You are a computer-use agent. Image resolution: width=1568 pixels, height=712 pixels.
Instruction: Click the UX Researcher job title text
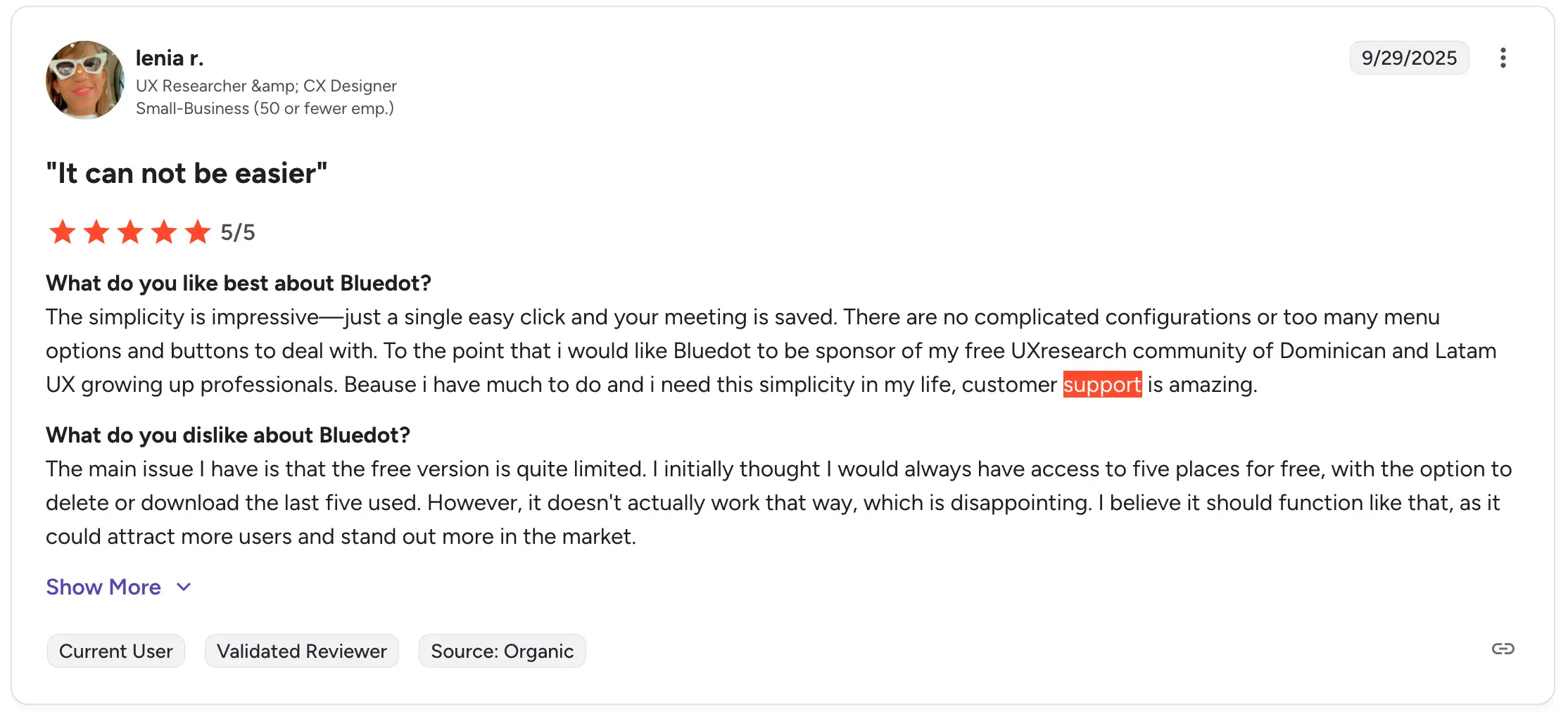(266, 85)
